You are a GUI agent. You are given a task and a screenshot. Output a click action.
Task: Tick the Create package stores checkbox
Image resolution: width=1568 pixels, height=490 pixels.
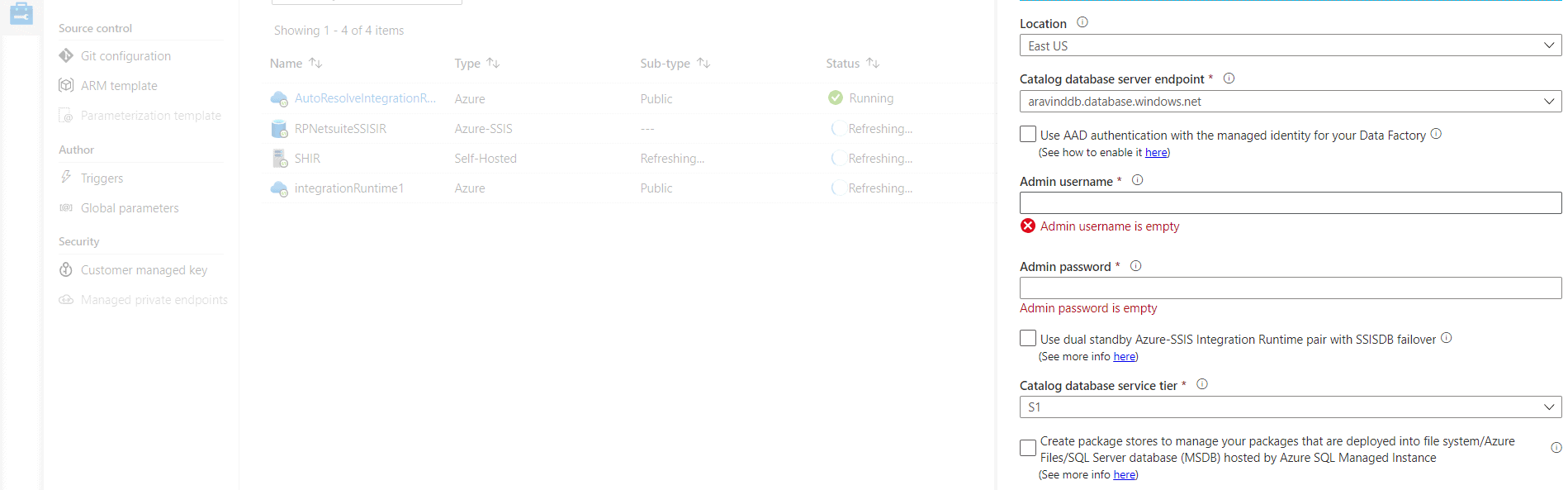[1028, 448]
